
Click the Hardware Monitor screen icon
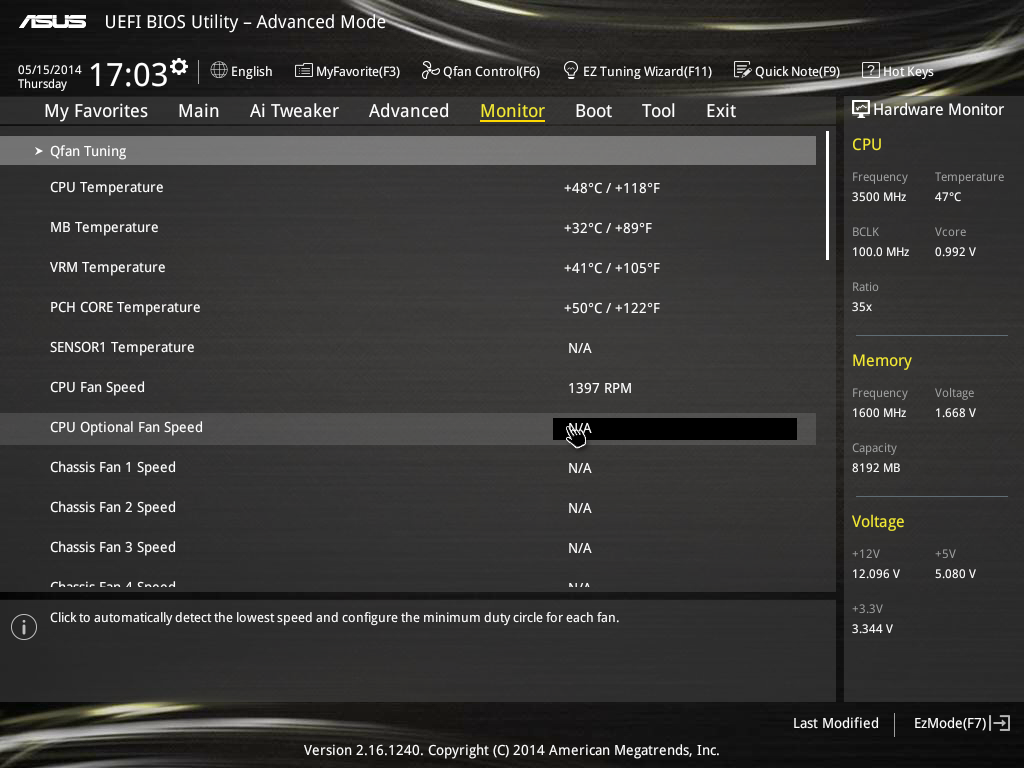tap(861, 109)
